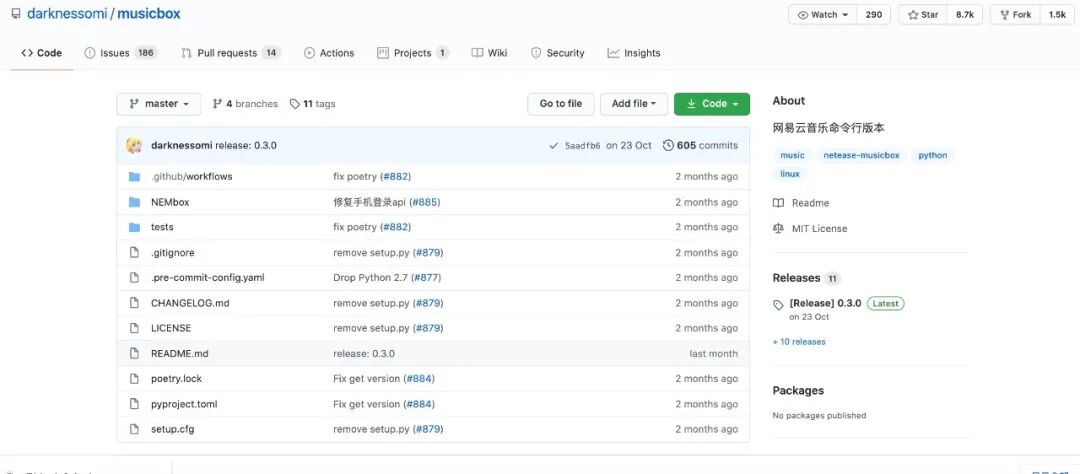Open the .github/workflows folder
Image resolution: width=1080 pixels, height=474 pixels.
point(191,176)
